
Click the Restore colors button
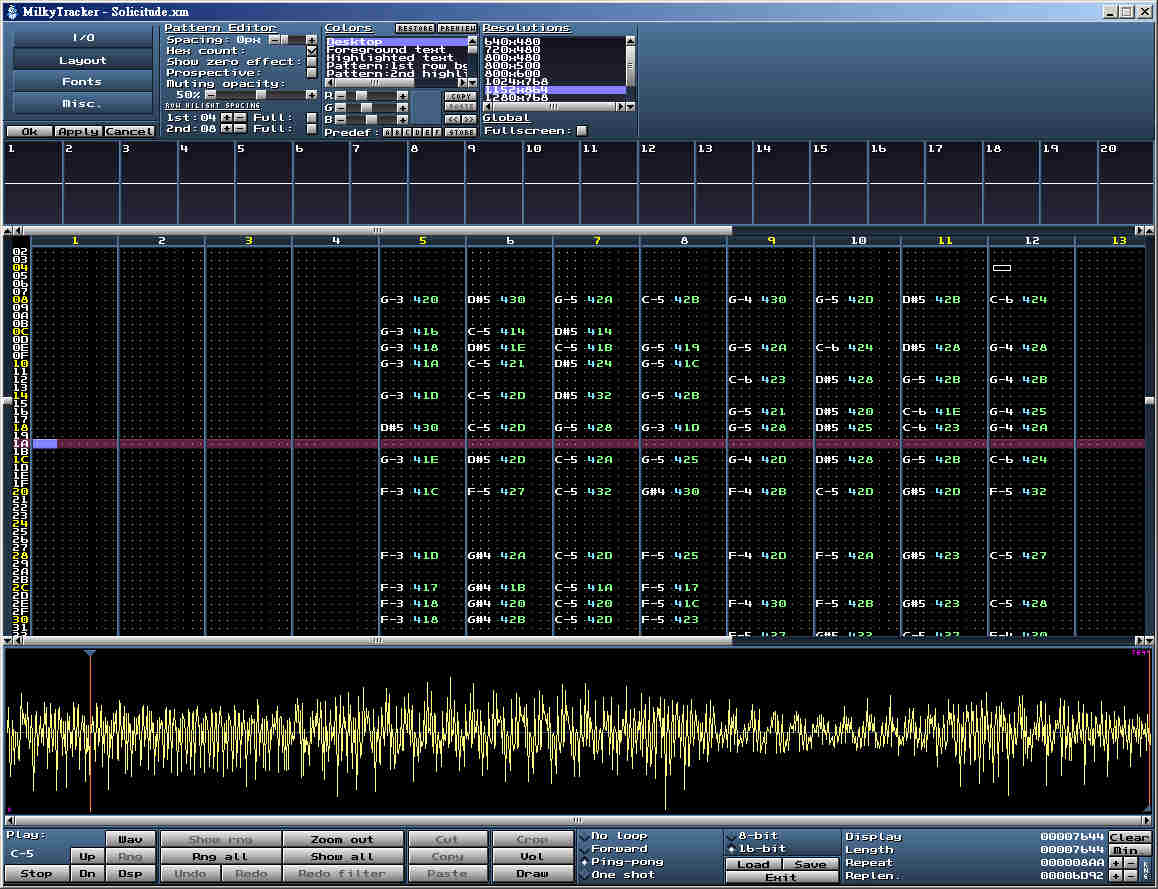[x=415, y=28]
